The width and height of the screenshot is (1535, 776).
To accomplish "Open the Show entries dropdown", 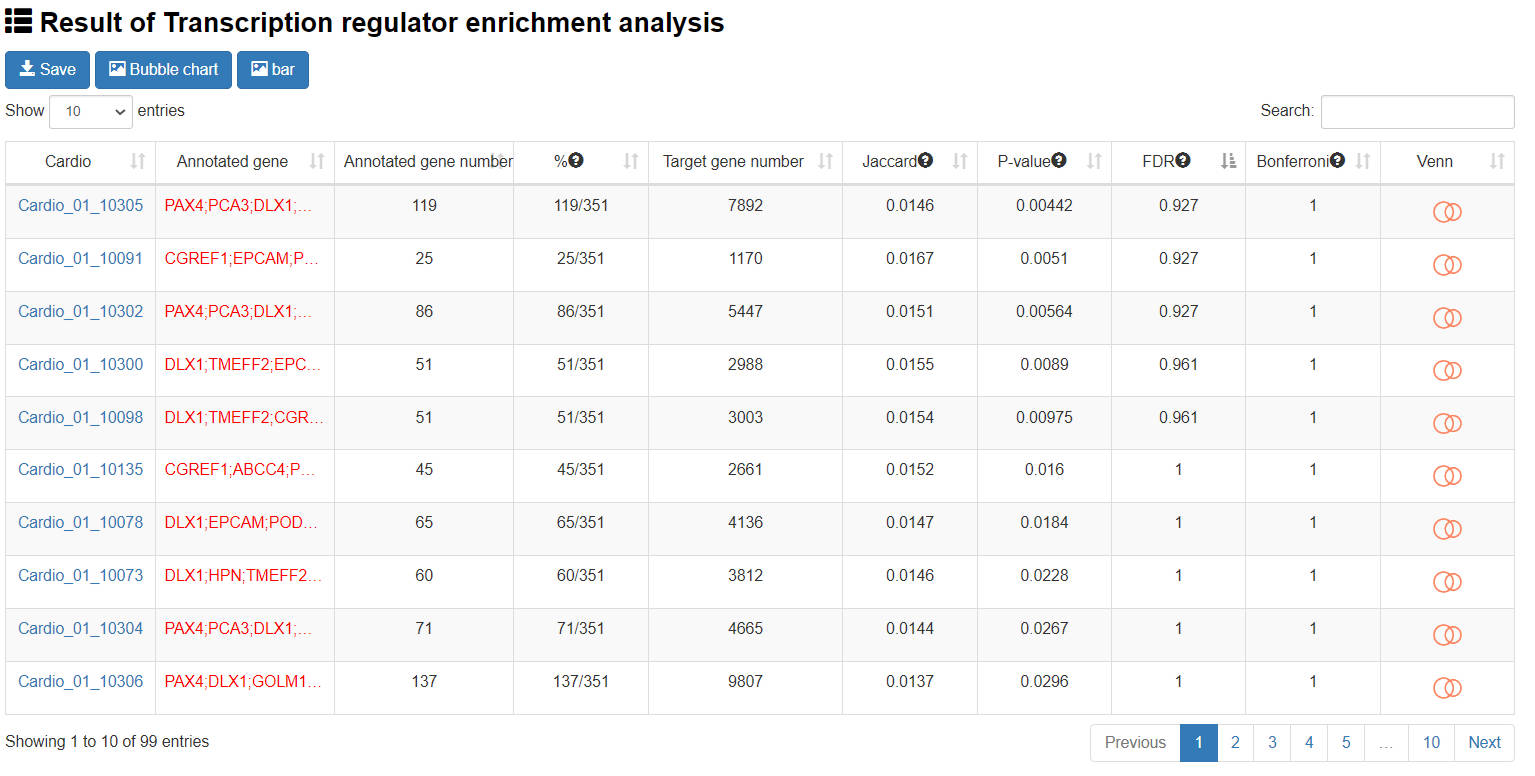I will [91, 112].
